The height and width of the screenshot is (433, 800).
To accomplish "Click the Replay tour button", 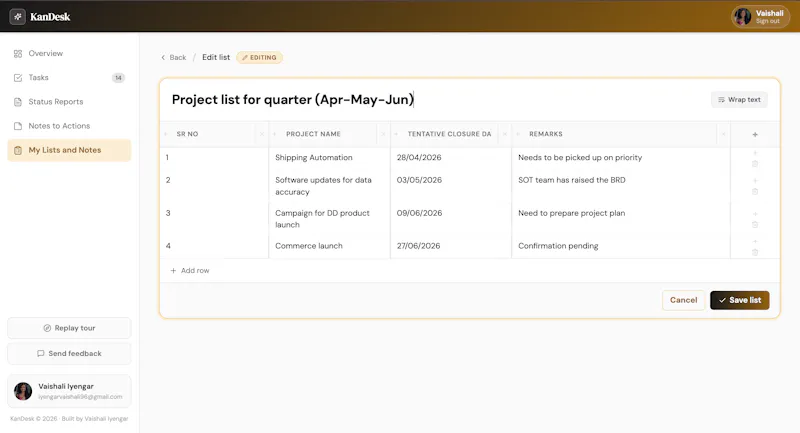I will click(x=69, y=328).
